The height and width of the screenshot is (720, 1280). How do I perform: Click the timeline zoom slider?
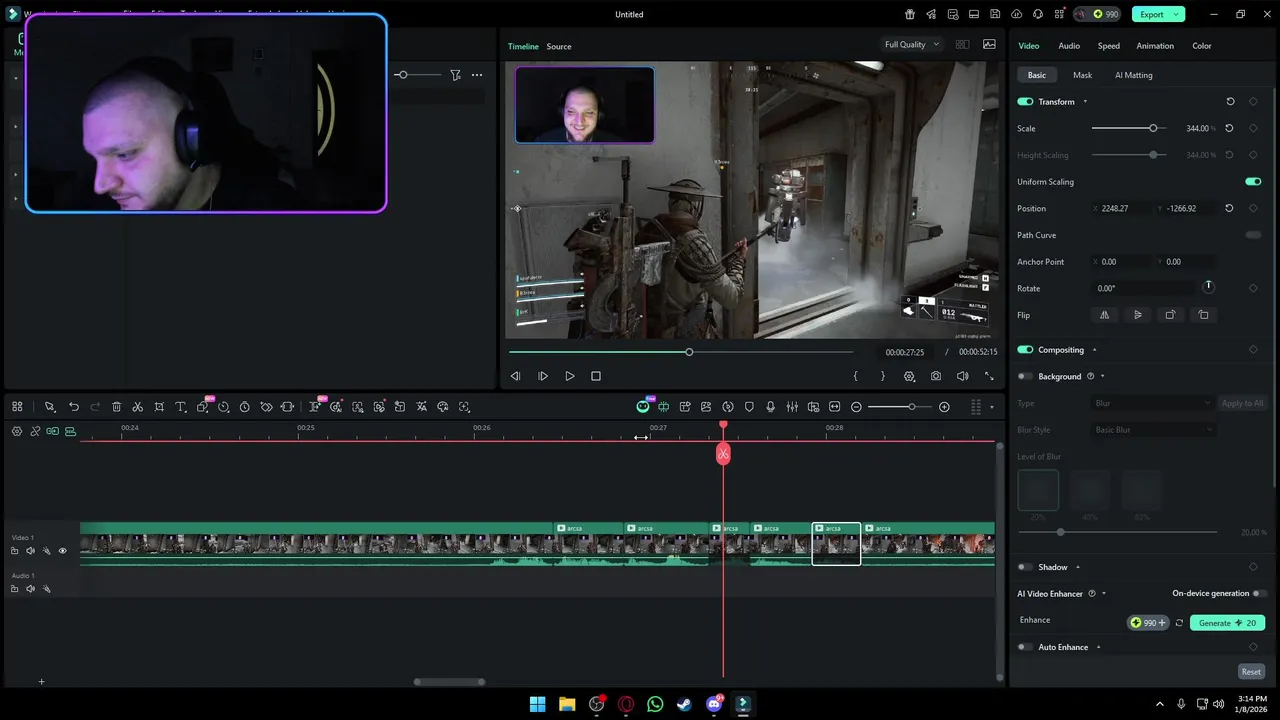[x=900, y=407]
